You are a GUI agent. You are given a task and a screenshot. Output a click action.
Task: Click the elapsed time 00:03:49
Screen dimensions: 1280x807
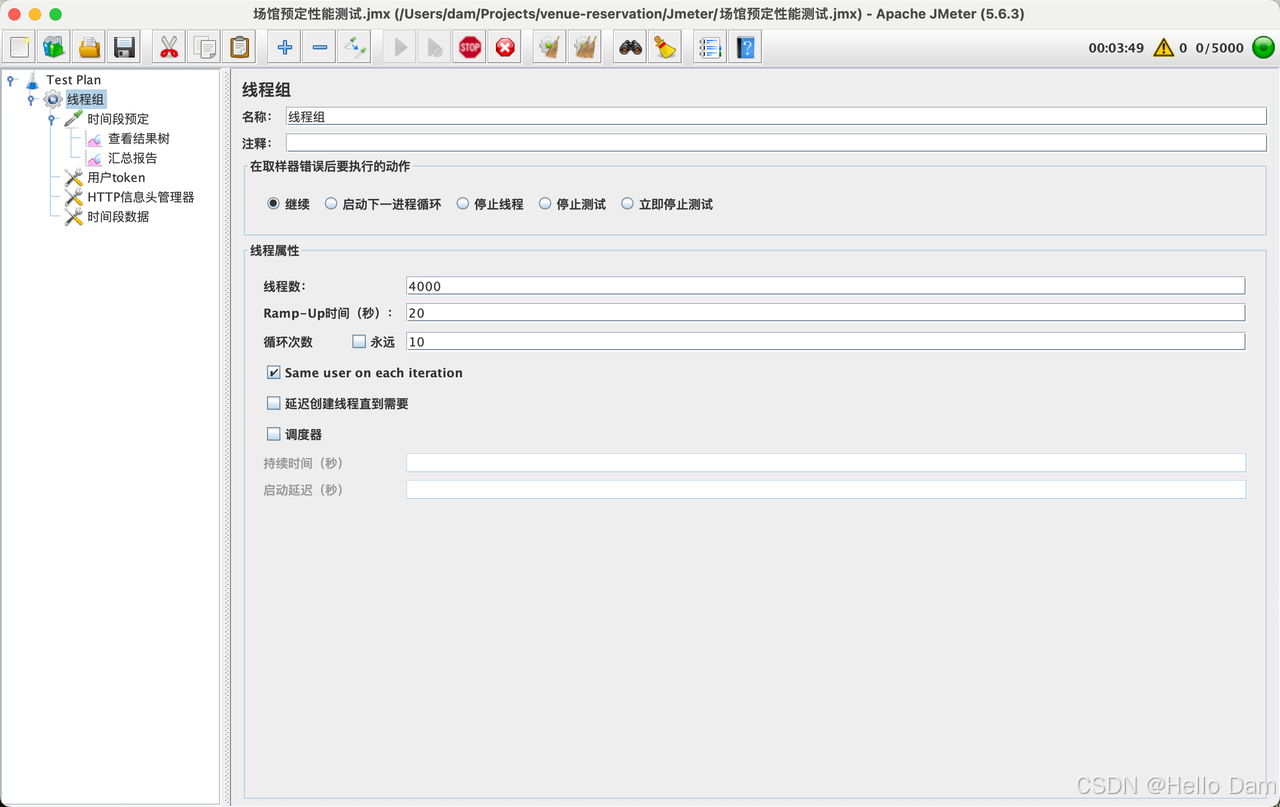1116,47
